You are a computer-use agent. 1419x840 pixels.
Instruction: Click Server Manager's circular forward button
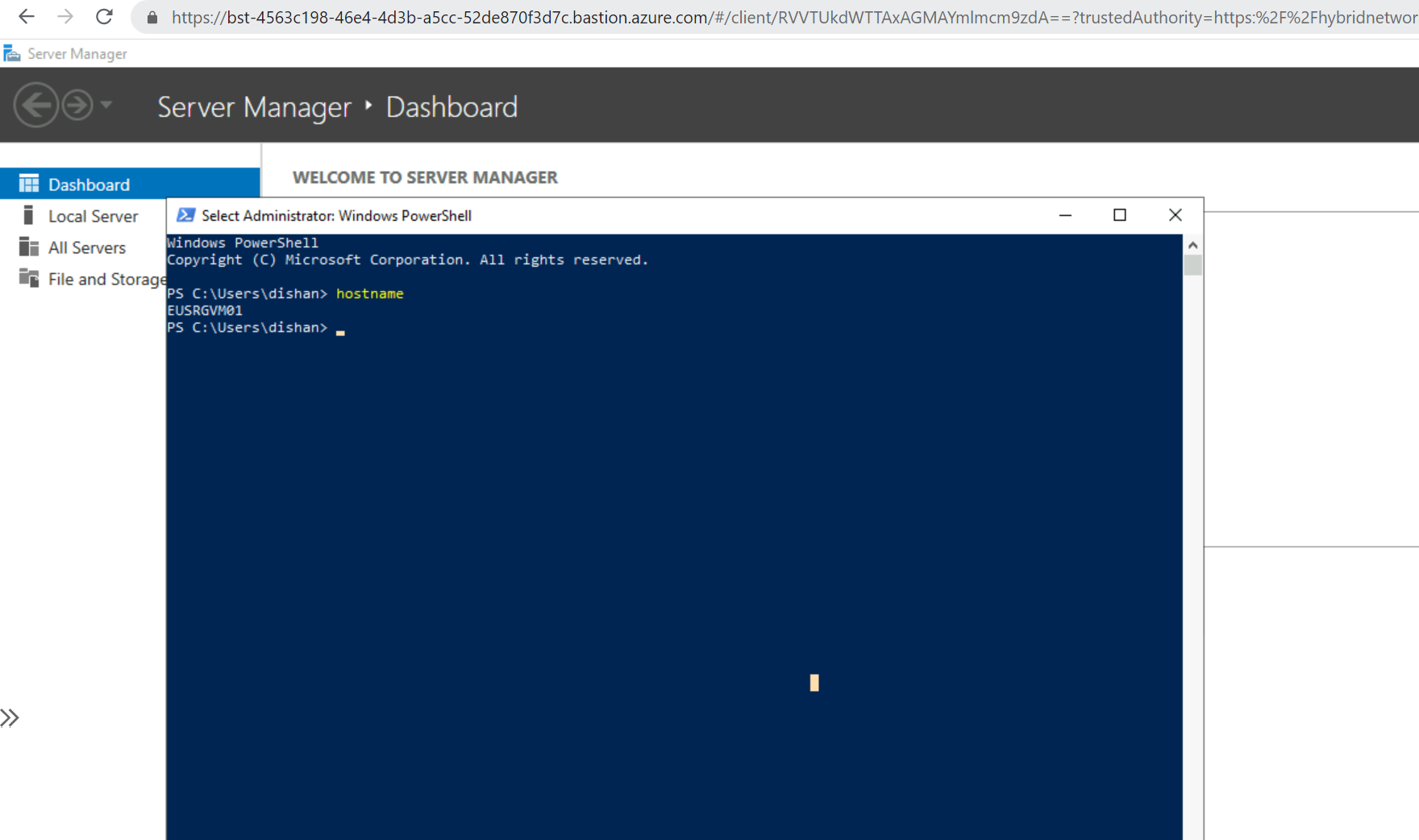(x=77, y=105)
